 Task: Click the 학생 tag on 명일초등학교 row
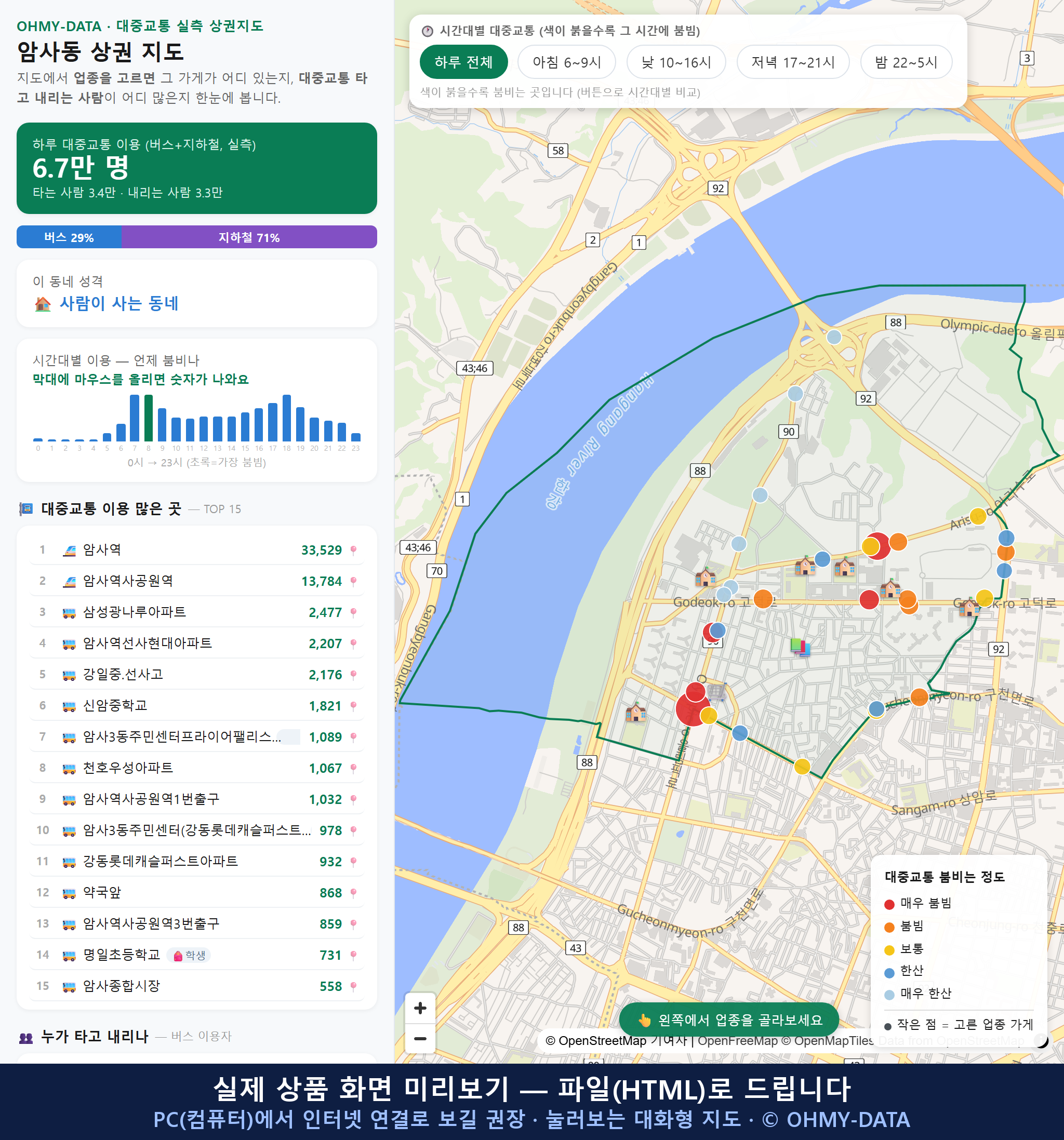[189, 955]
